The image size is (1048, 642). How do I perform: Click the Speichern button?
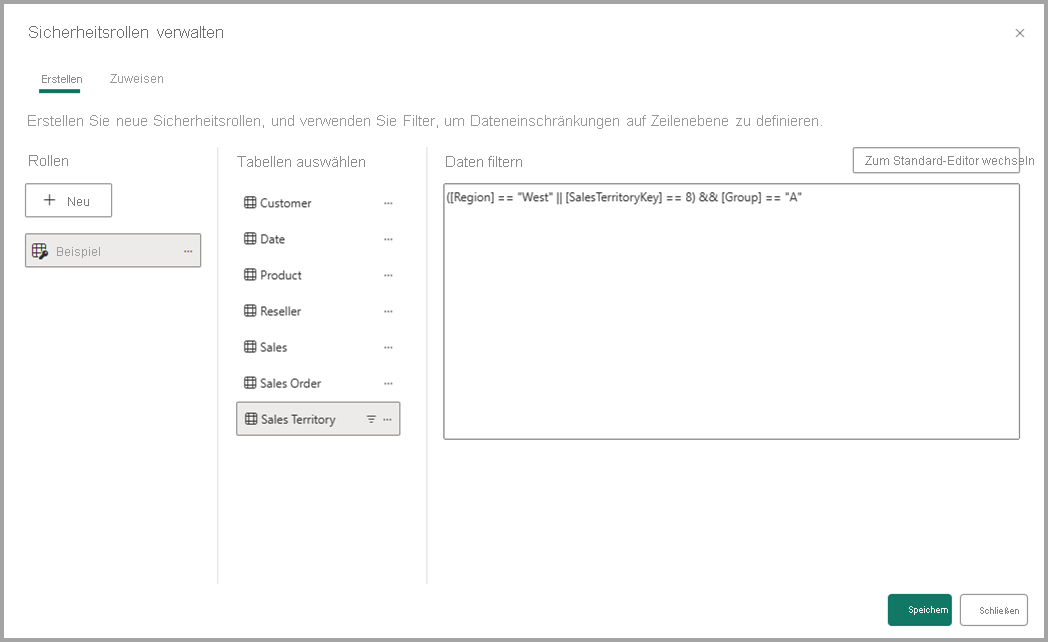(x=920, y=610)
